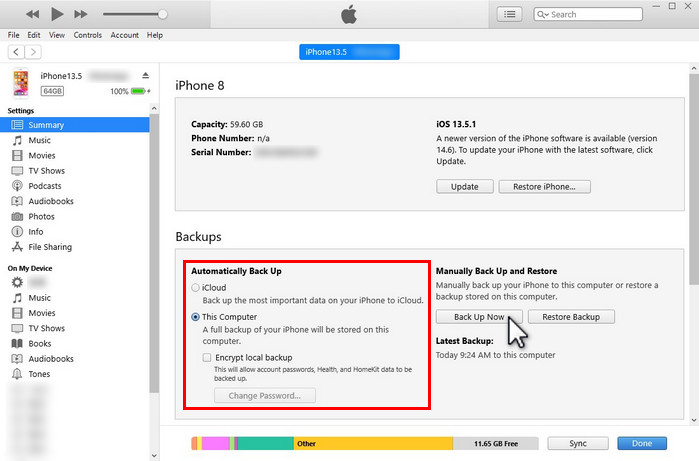Click the volume slider knob
The width and height of the screenshot is (699, 461).
coord(163,14)
